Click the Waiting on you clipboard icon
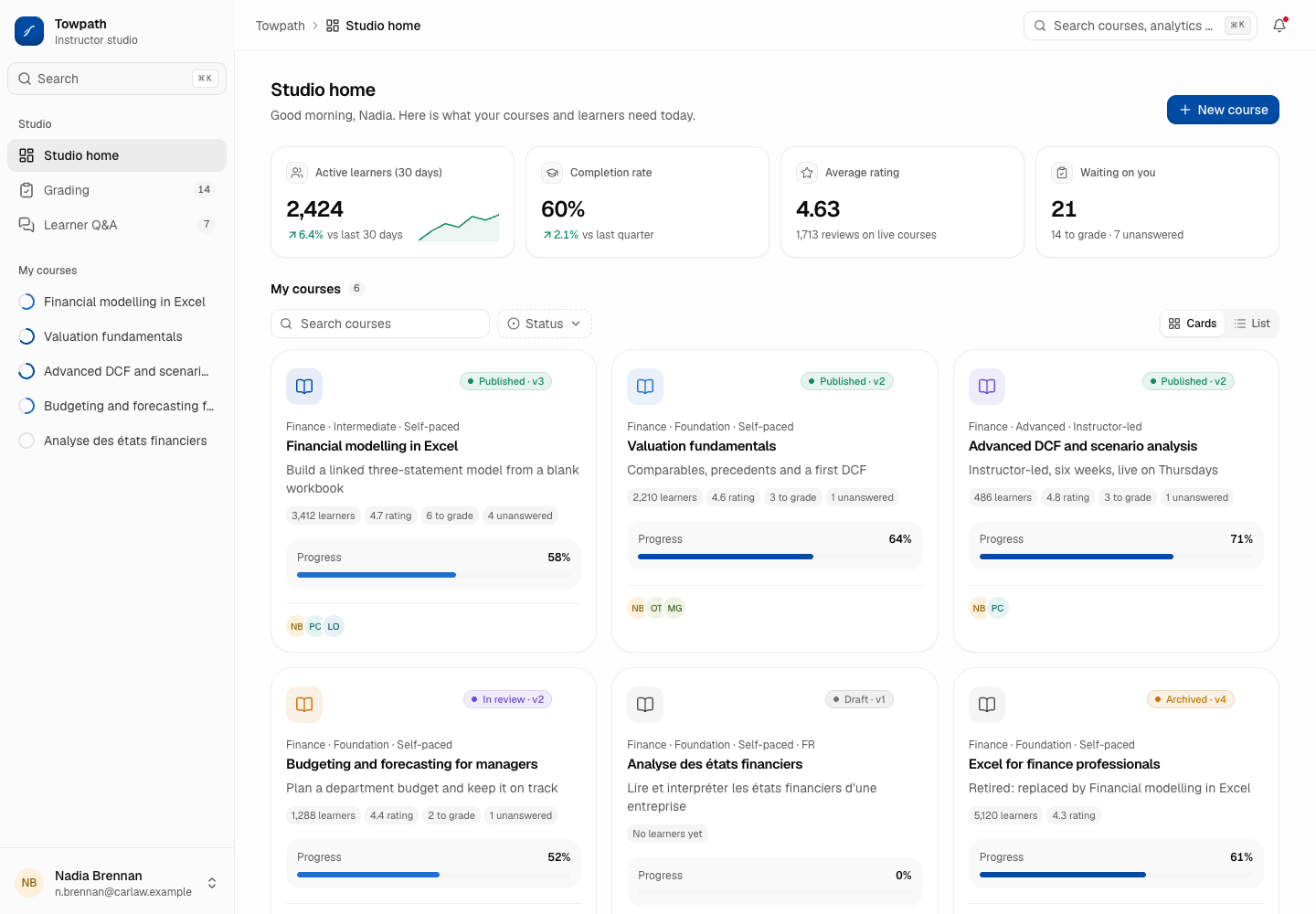Image resolution: width=1316 pixels, height=914 pixels. click(x=1062, y=173)
